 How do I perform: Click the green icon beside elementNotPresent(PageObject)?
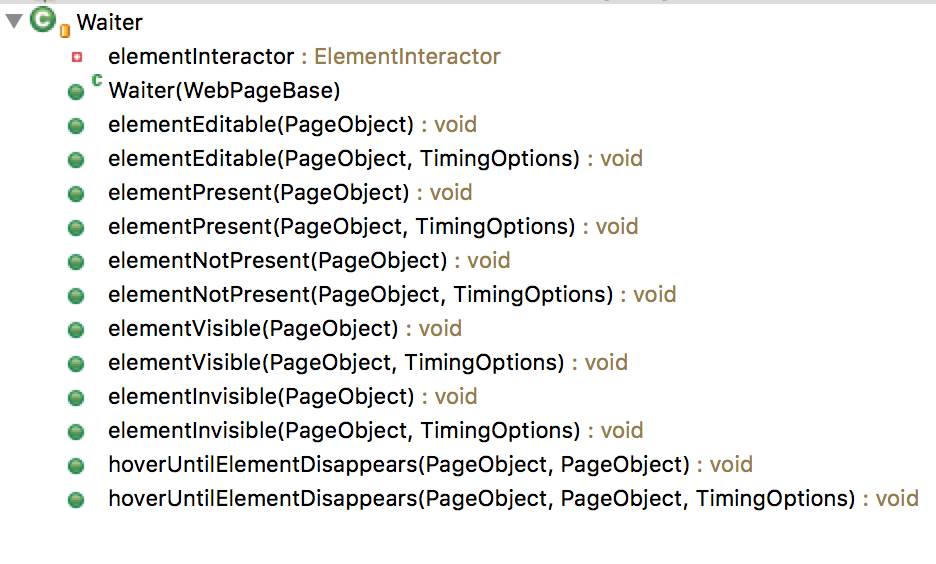point(76,262)
